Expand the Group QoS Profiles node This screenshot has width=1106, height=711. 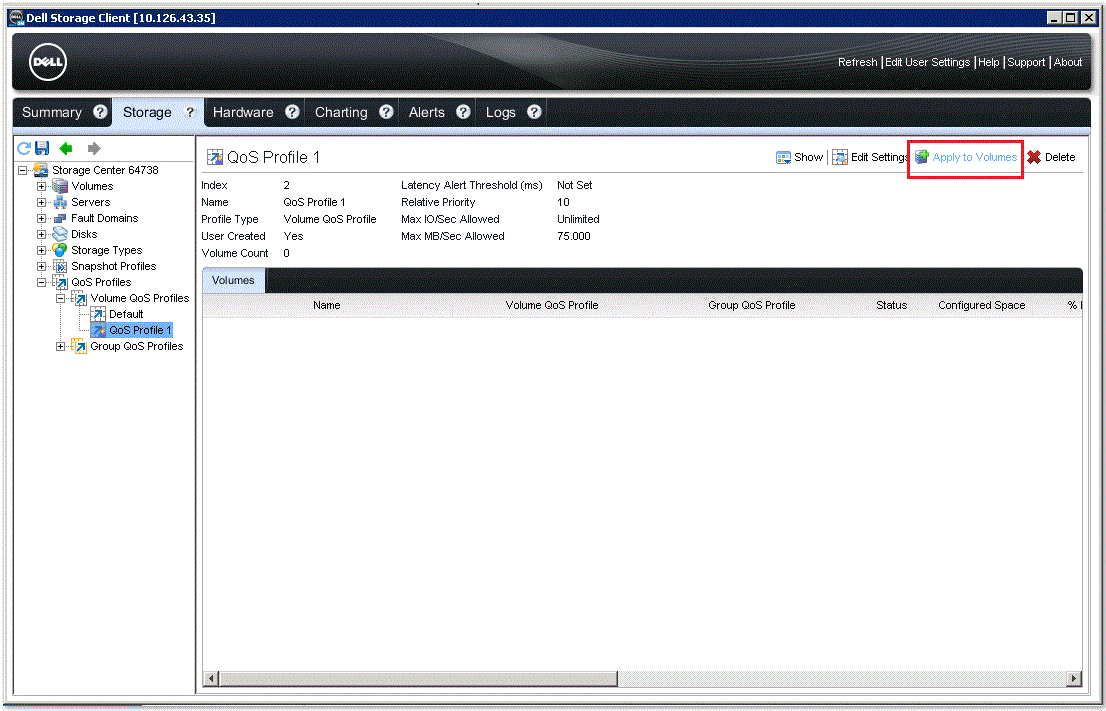(x=61, y=346)
